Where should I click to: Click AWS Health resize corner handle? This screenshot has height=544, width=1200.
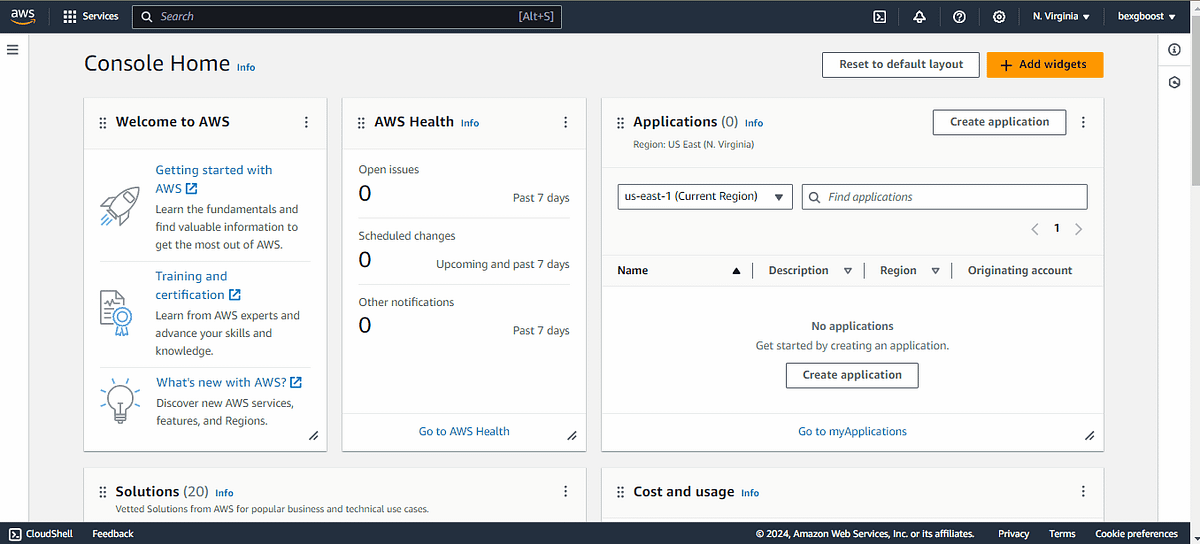tap(572, 436)
